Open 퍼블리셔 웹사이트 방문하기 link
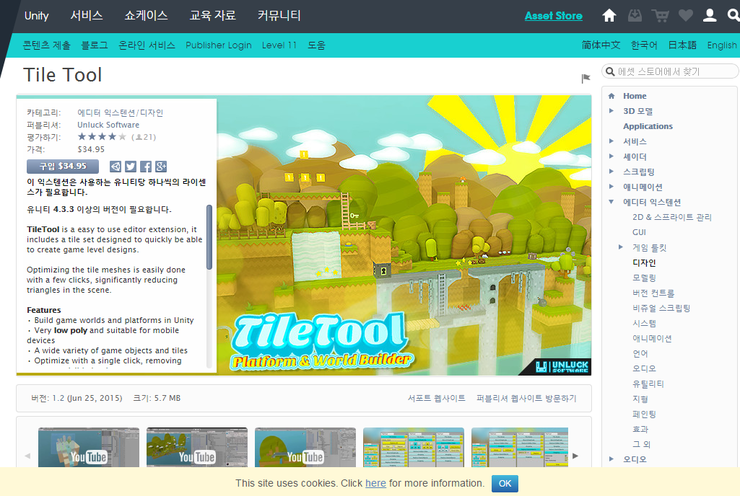 click(x=527, y=398)
